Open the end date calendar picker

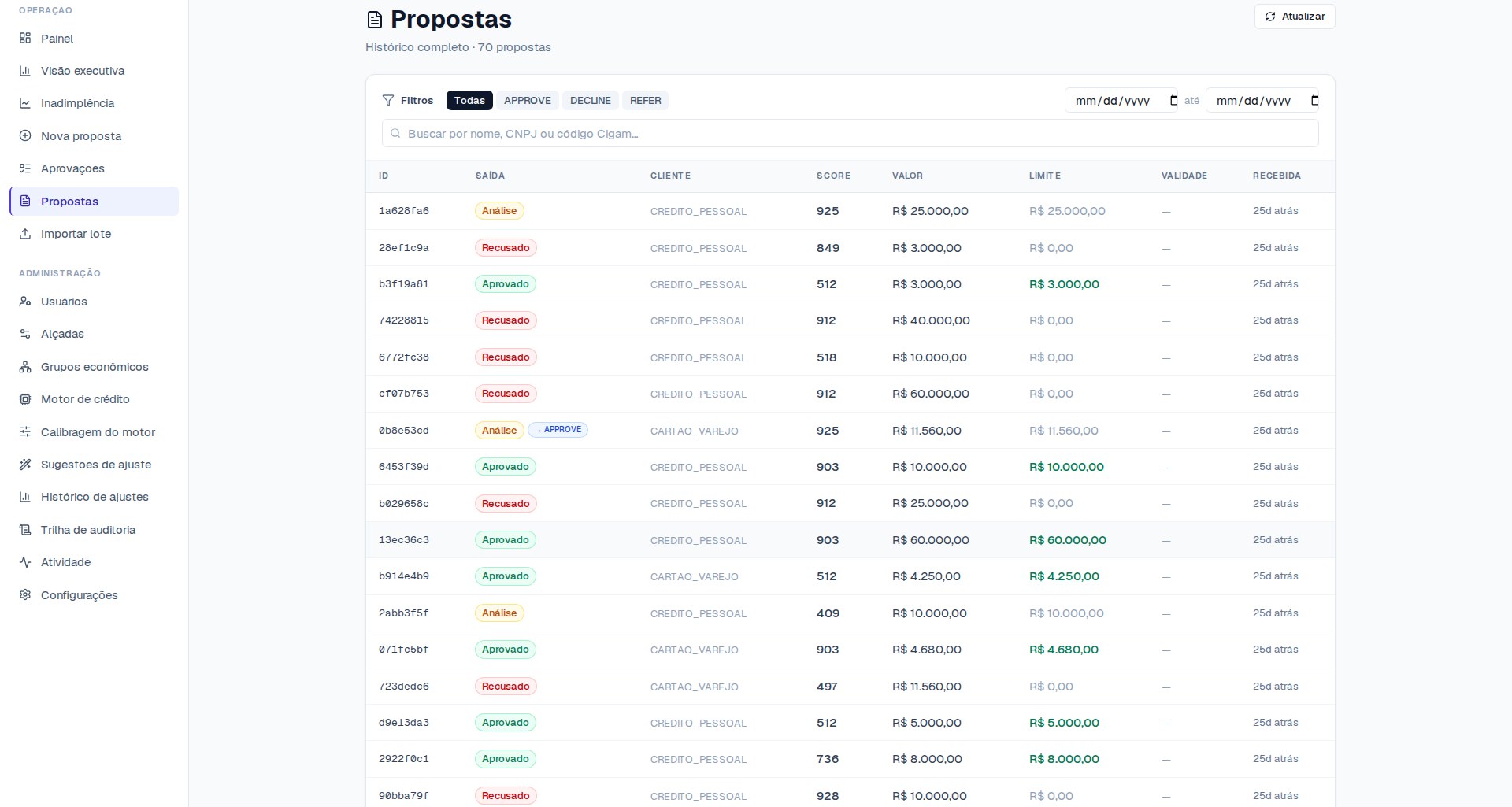point(1314,100)
